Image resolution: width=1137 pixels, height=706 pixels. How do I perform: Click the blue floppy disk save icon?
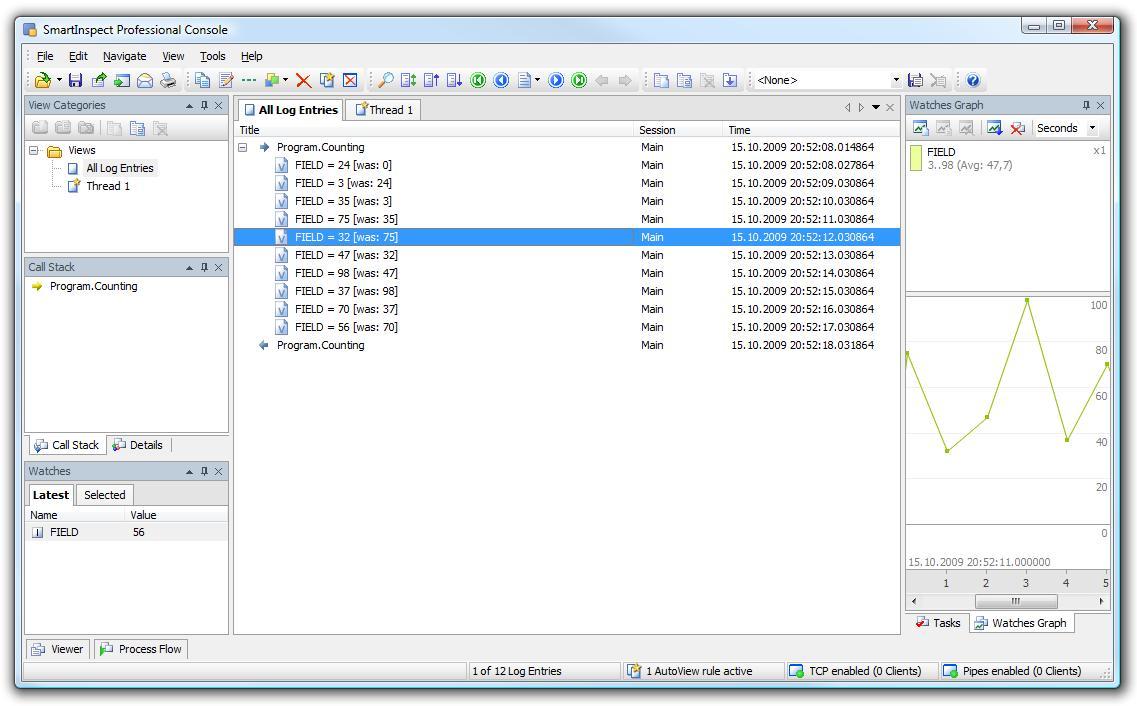[x=75, y=80]
